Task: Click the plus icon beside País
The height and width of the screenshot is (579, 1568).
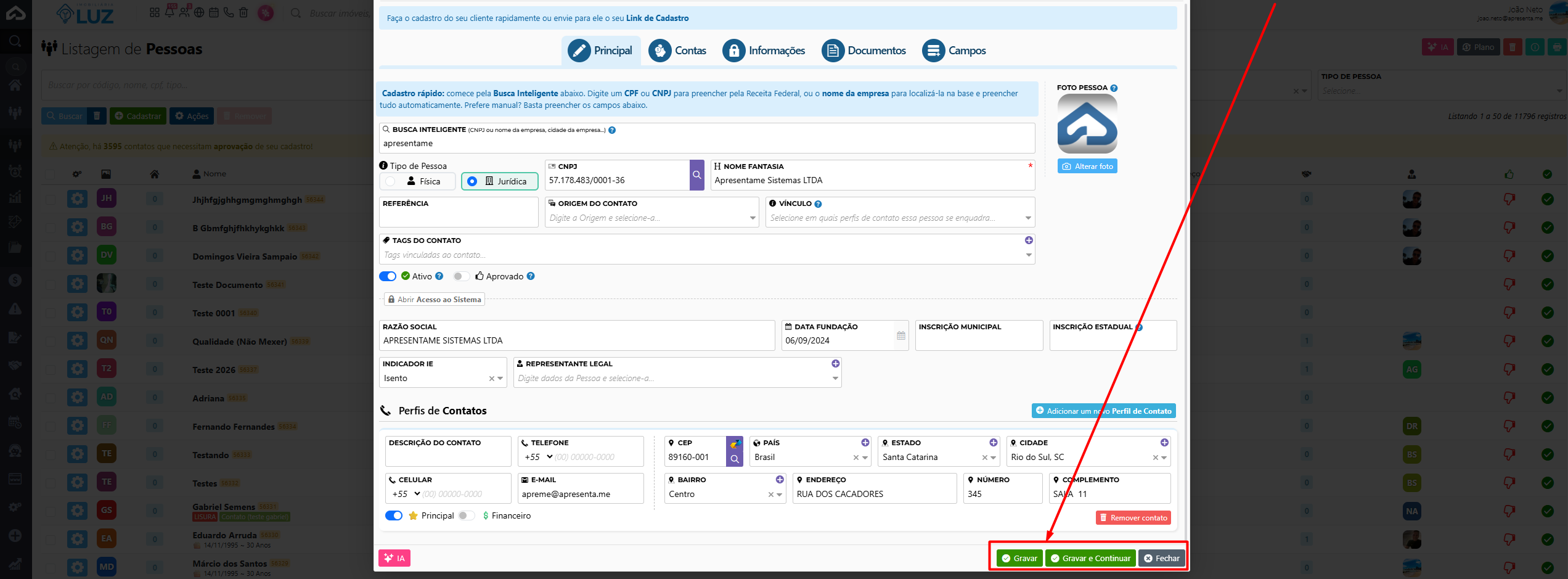Action: [x=865, y=443]
